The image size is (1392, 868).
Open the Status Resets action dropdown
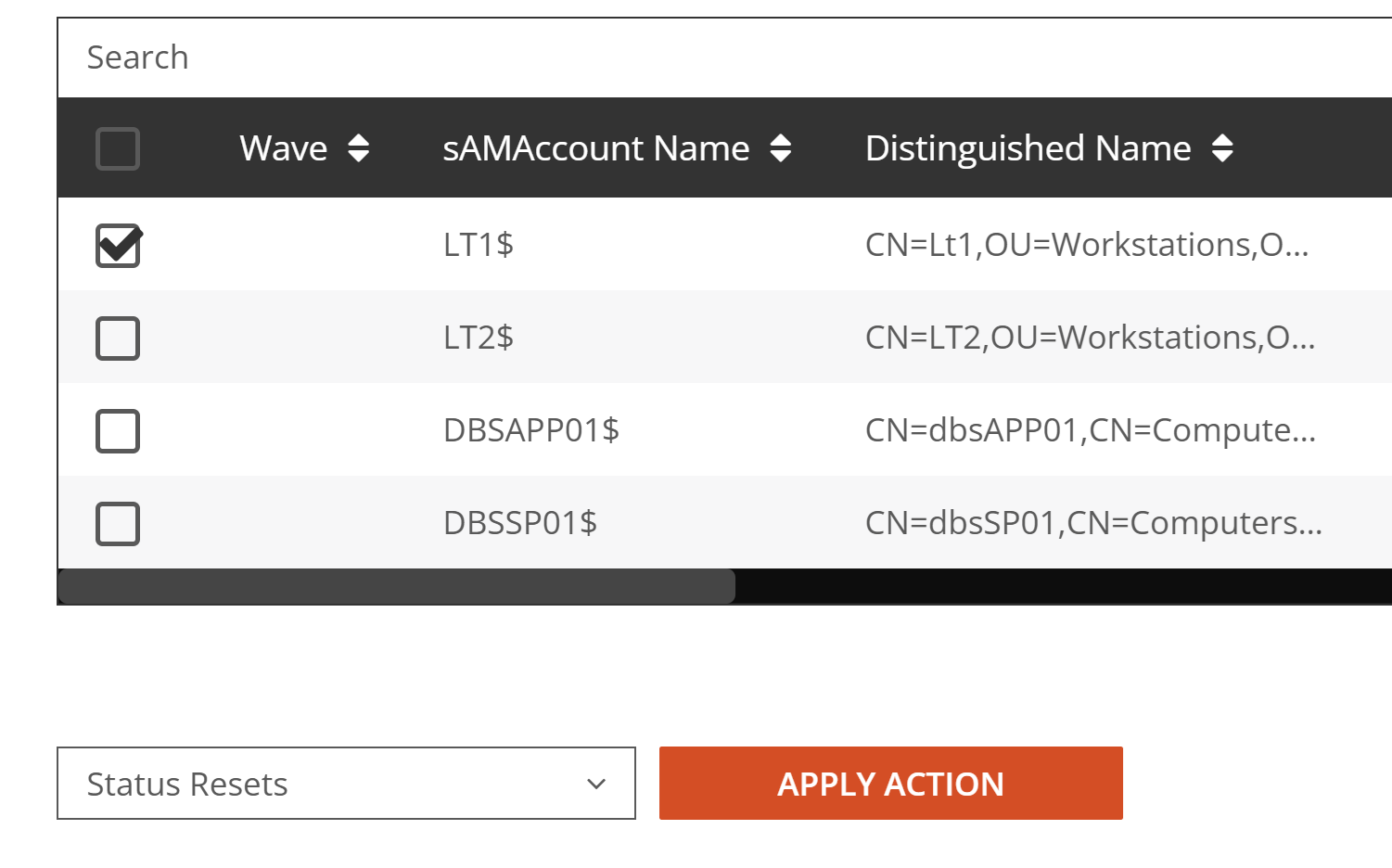click(346, 784)
